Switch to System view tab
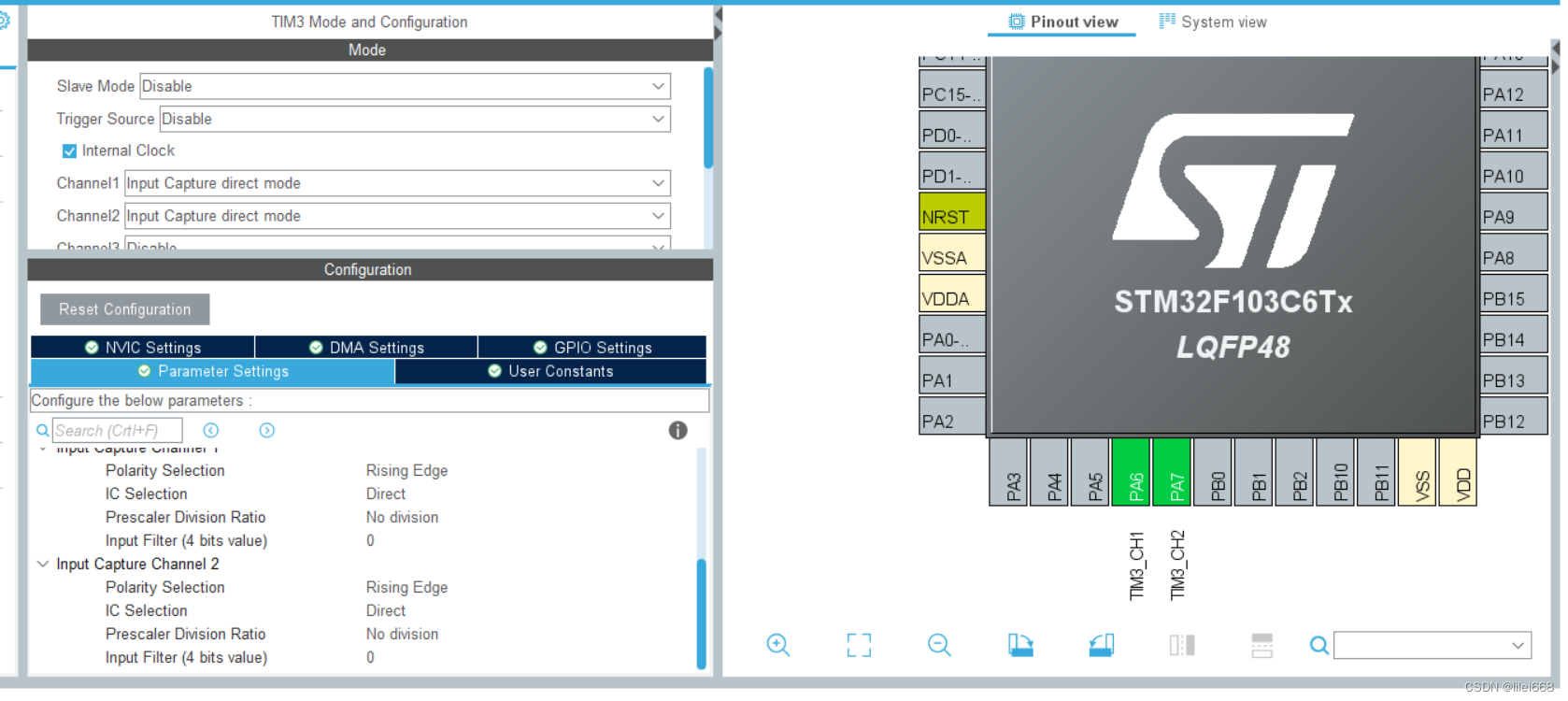This screenshot has width=1568, height=701. point(1213,21)
